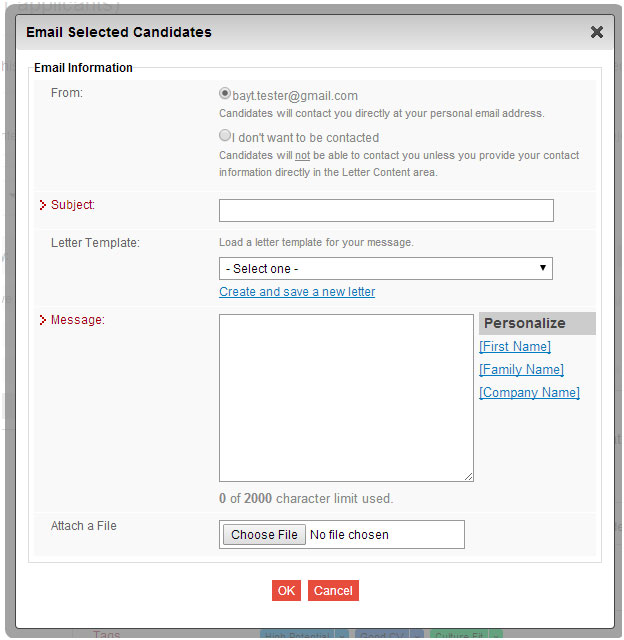Choose "I don't want to be contacted"
624x640 pixels.
225,136
